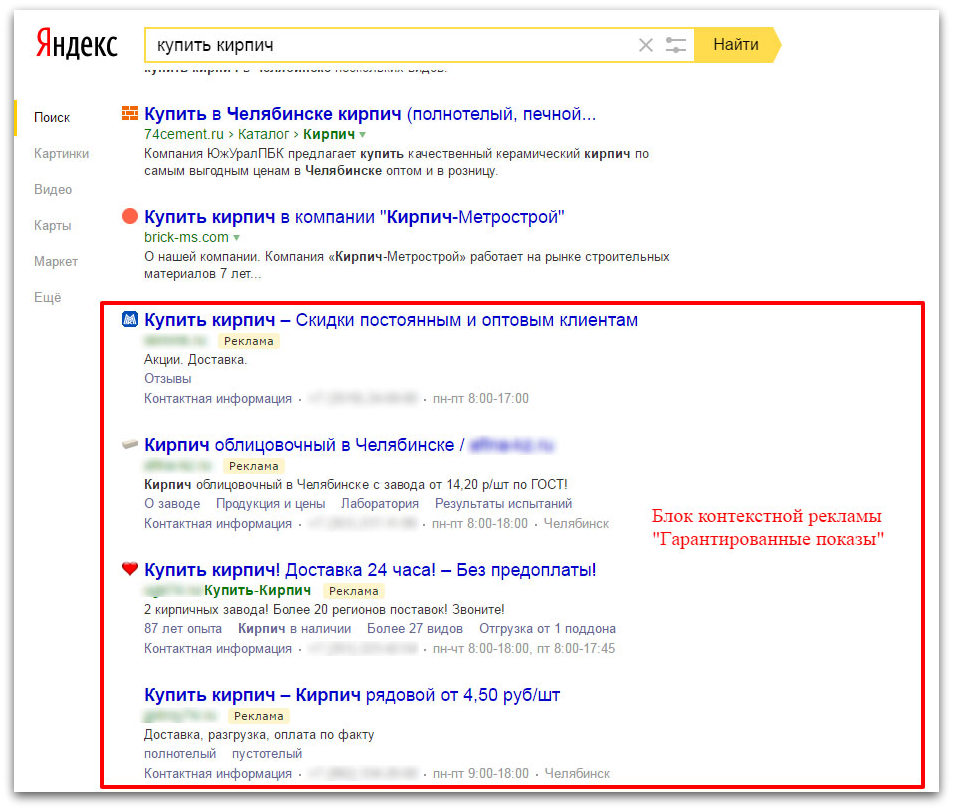
Task: Open the Продукция и цены sitelink
Action: 270,504
